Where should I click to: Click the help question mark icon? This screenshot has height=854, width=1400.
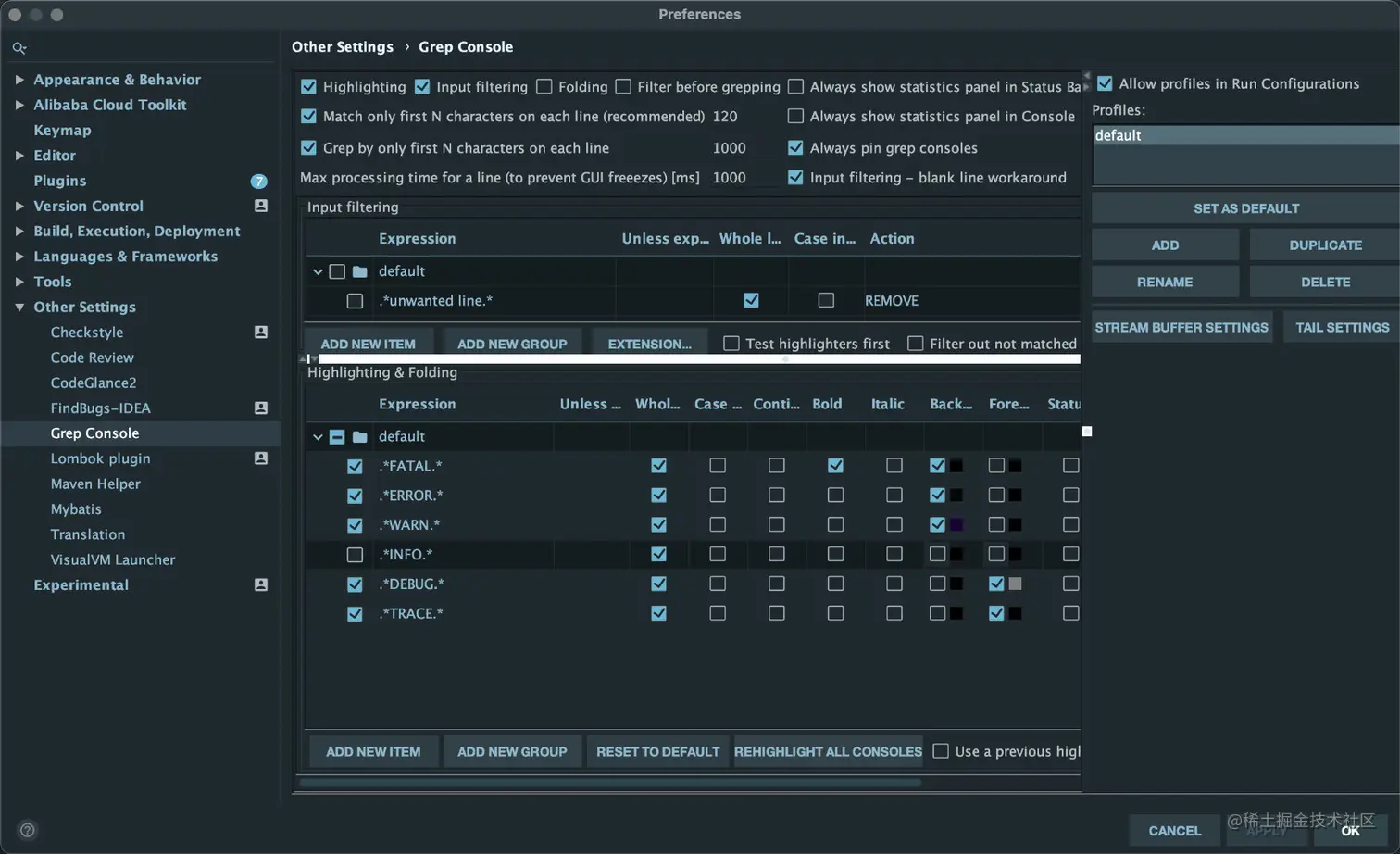point(28,830)
